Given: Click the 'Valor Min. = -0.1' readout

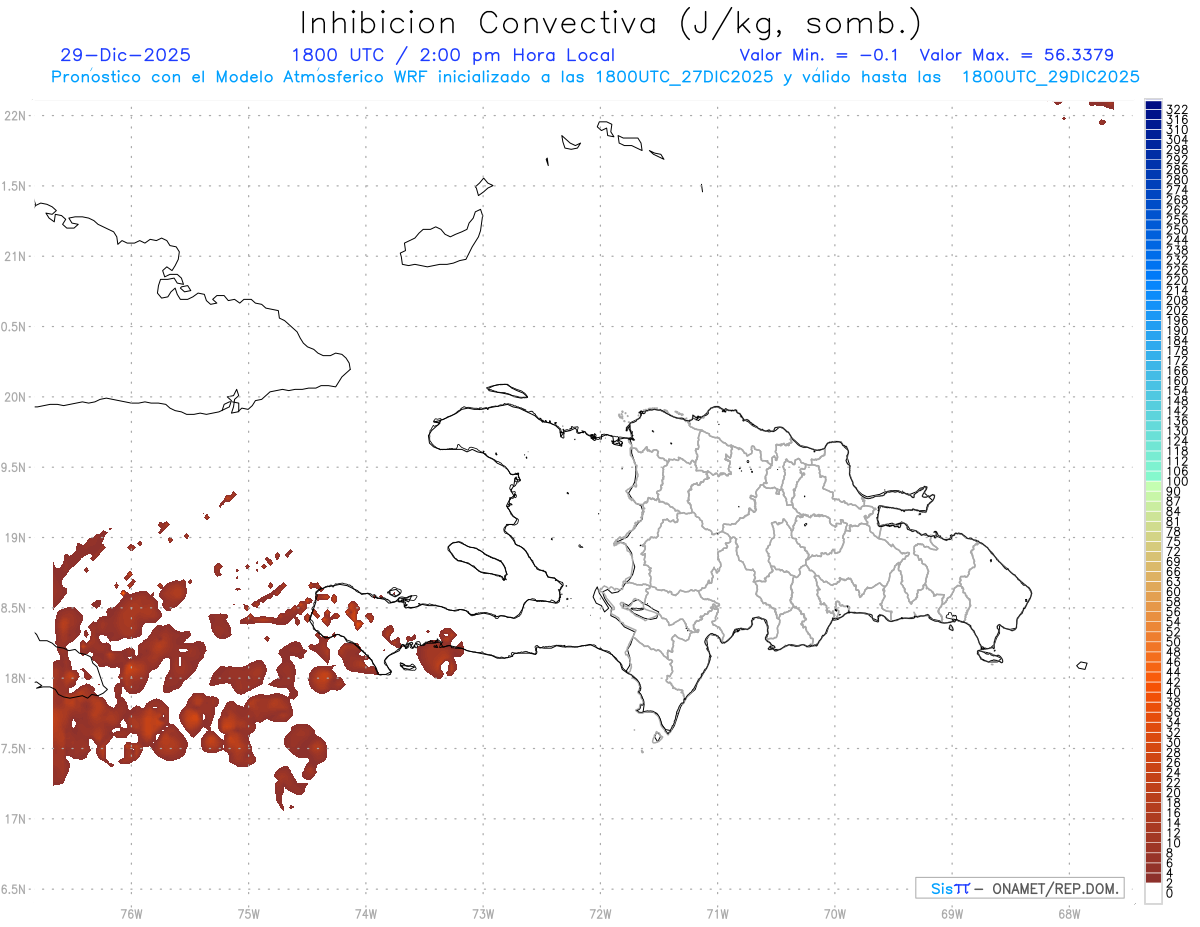Looking at the screenshot, I should tap(820, 55).
